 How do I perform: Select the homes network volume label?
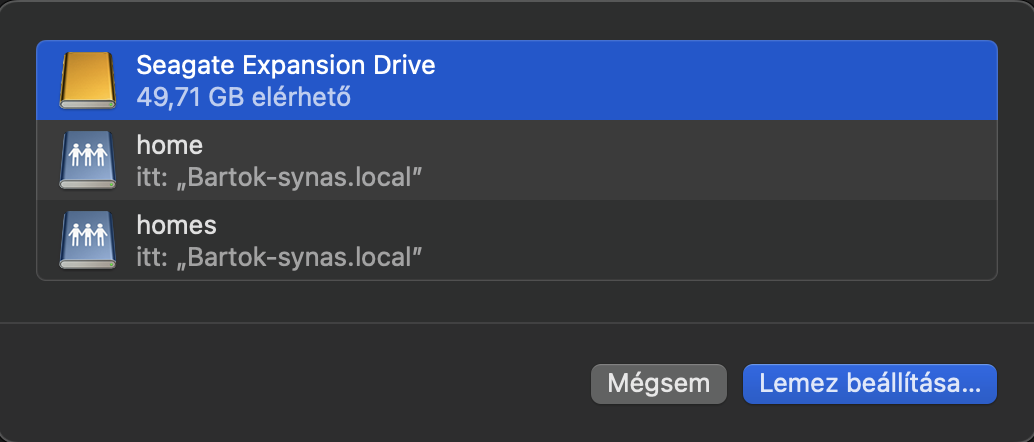[x=176, y=225]
